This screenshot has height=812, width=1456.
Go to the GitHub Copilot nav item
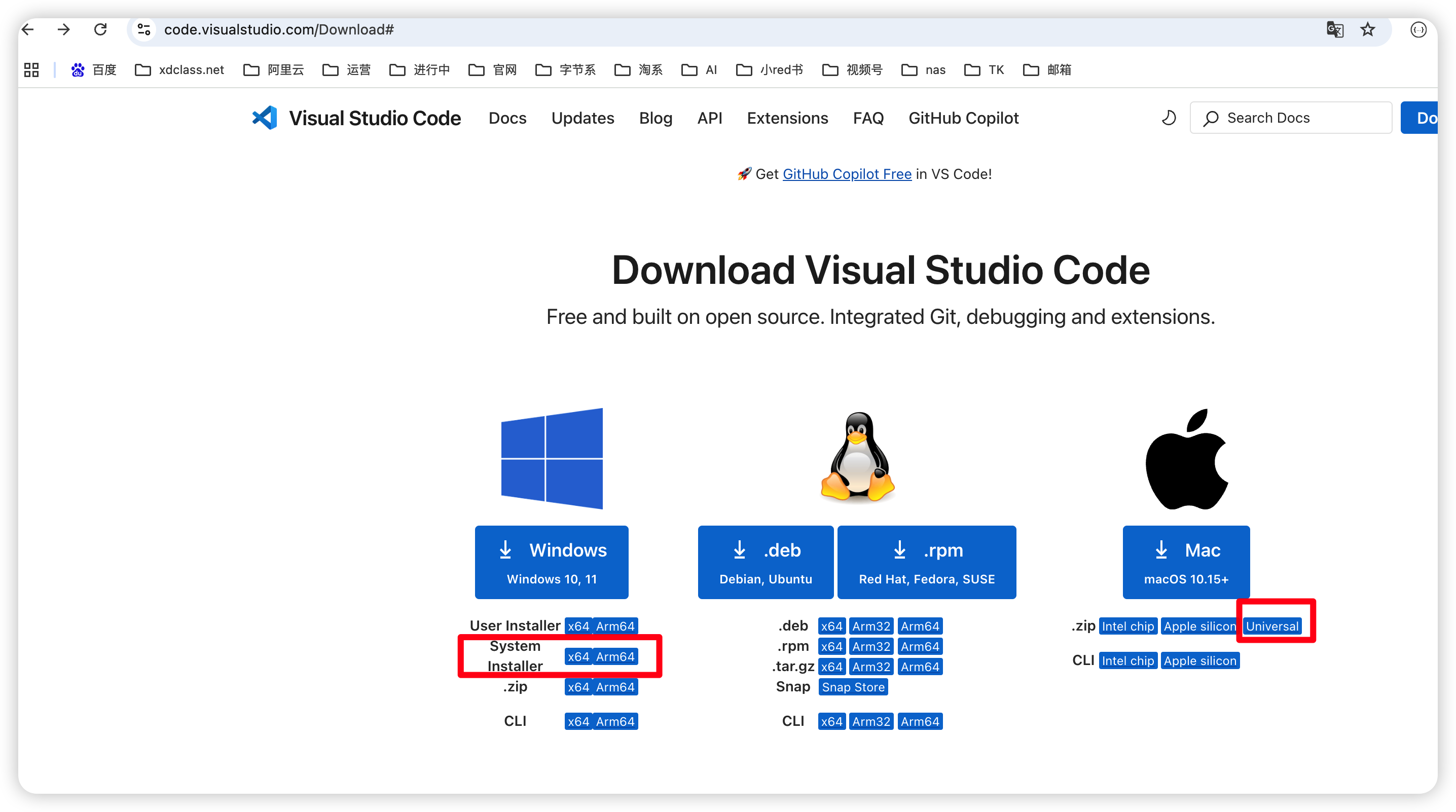tap(963, 118)
